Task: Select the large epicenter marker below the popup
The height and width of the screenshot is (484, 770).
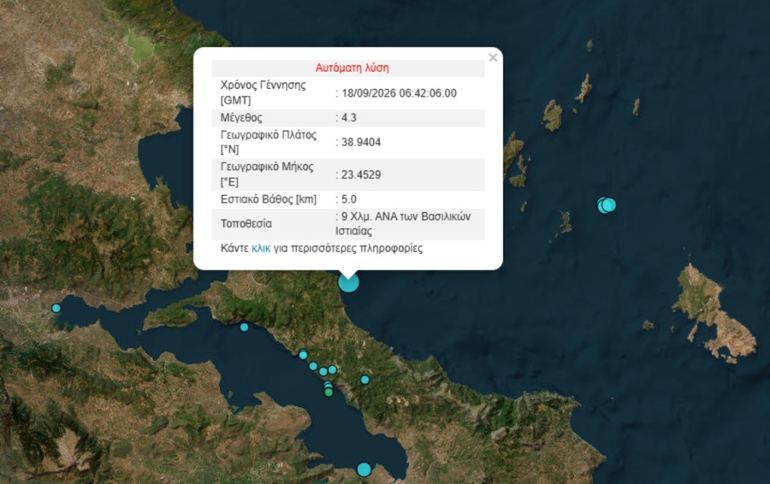Action: tap(349, 283)
